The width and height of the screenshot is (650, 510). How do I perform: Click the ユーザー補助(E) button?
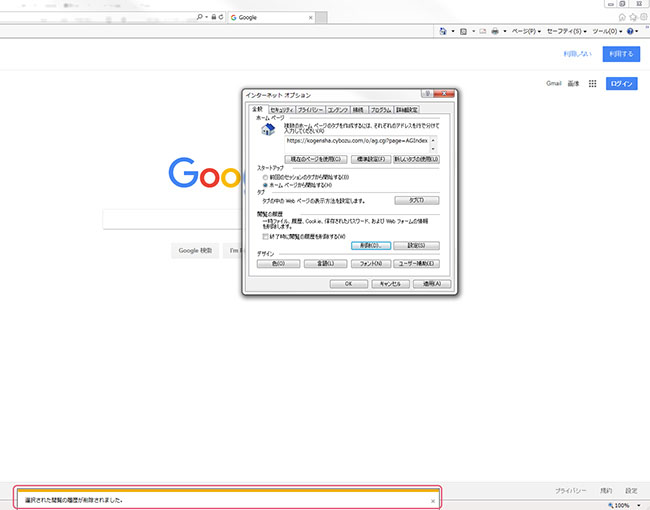click(x=416, y=264)
